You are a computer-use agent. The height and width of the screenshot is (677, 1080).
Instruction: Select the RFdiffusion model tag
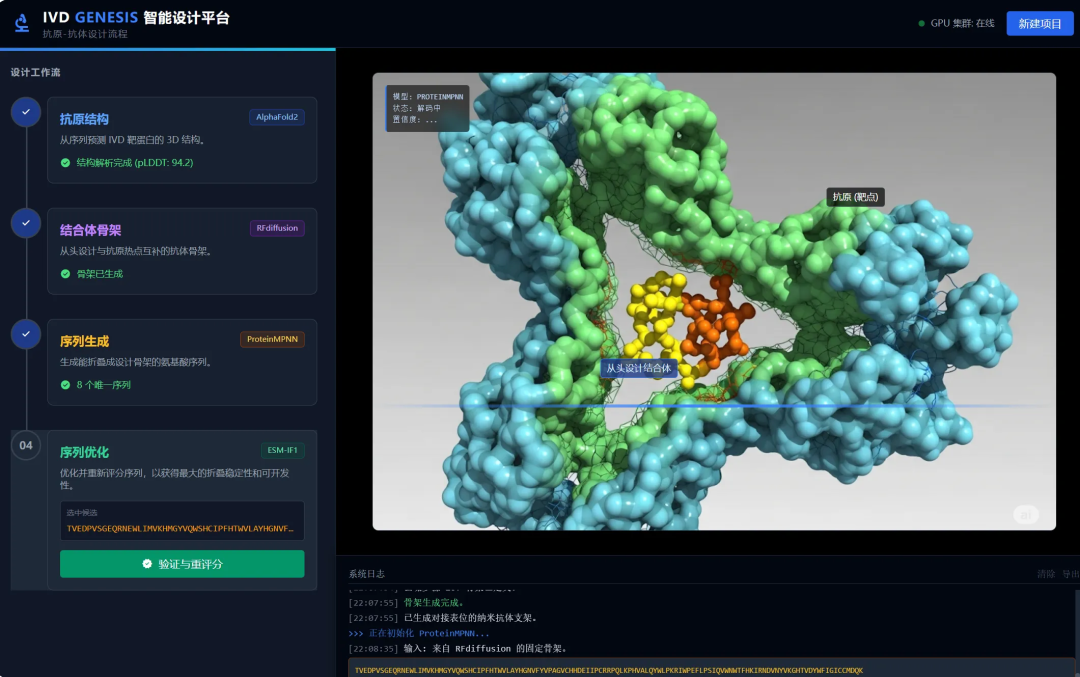(277, 228)
